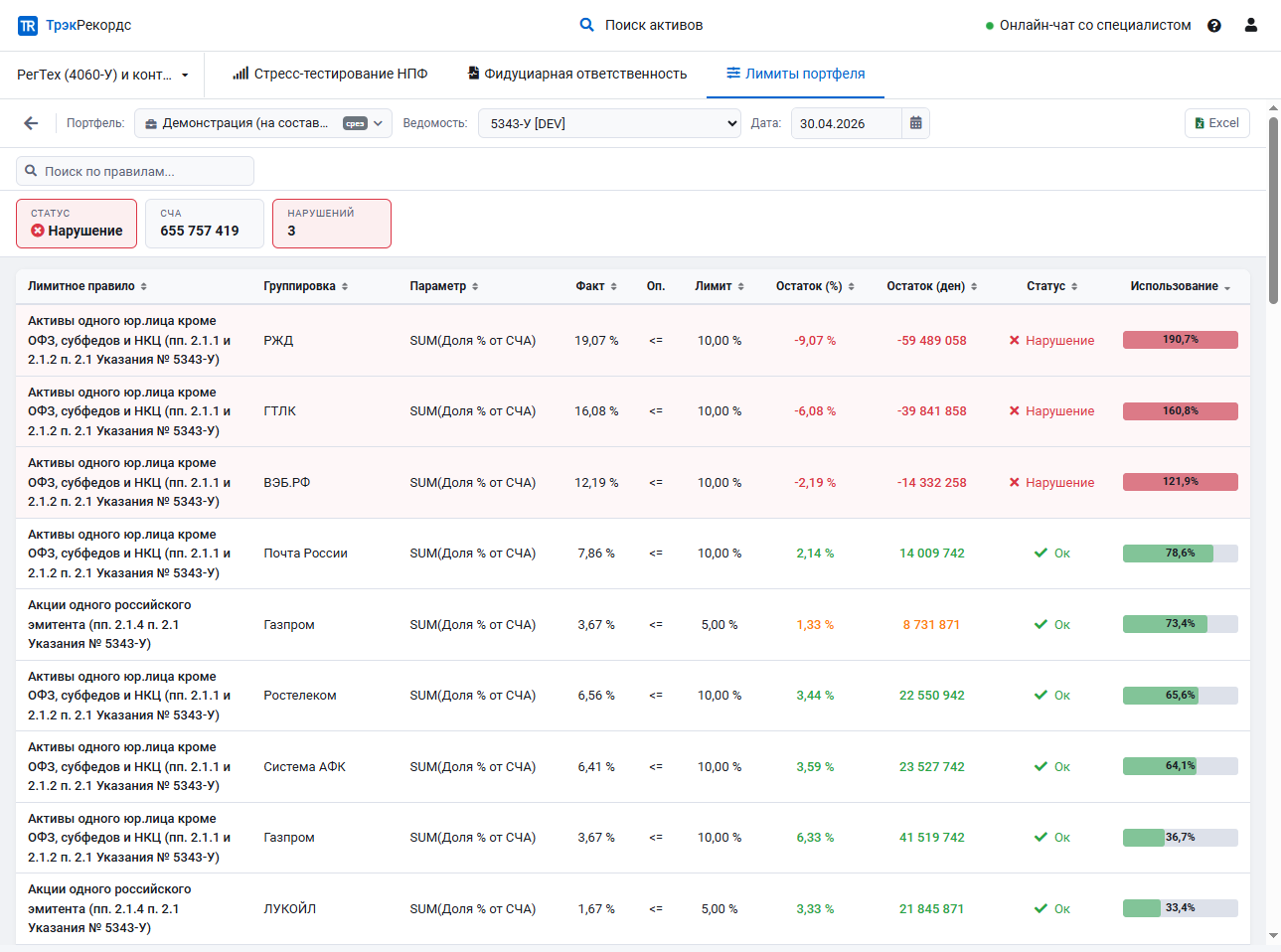Click the violation icon in the Статус card
1281x952 pixels.
(x=38, y=231)
